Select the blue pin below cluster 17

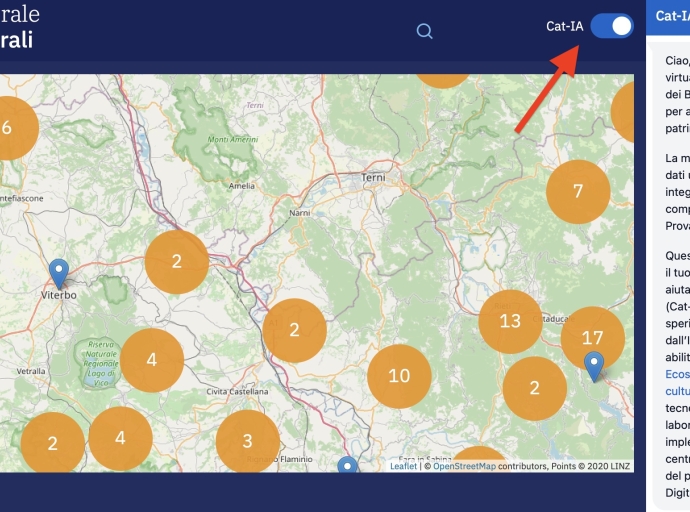pyautogui.click(x=594, y=366)
